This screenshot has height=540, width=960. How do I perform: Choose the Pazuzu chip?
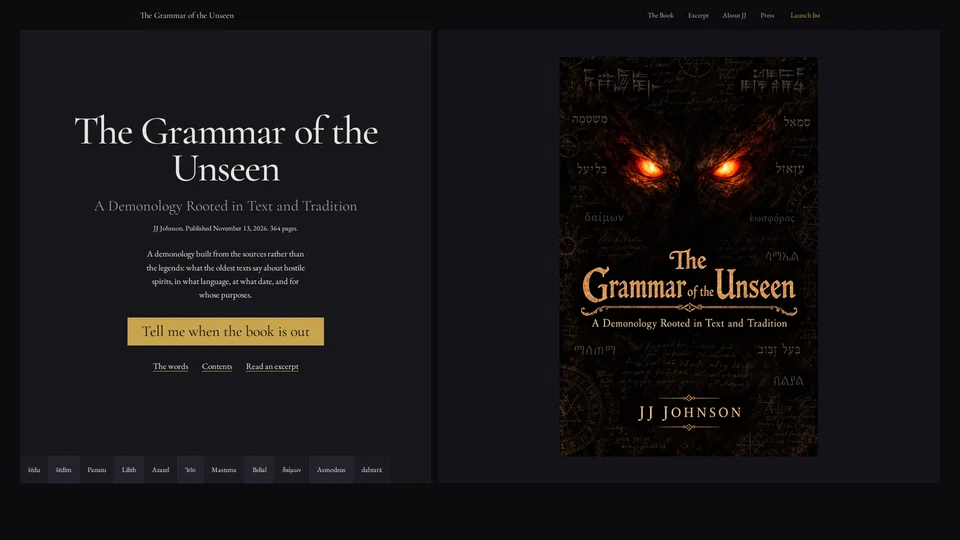pos(97,470)
